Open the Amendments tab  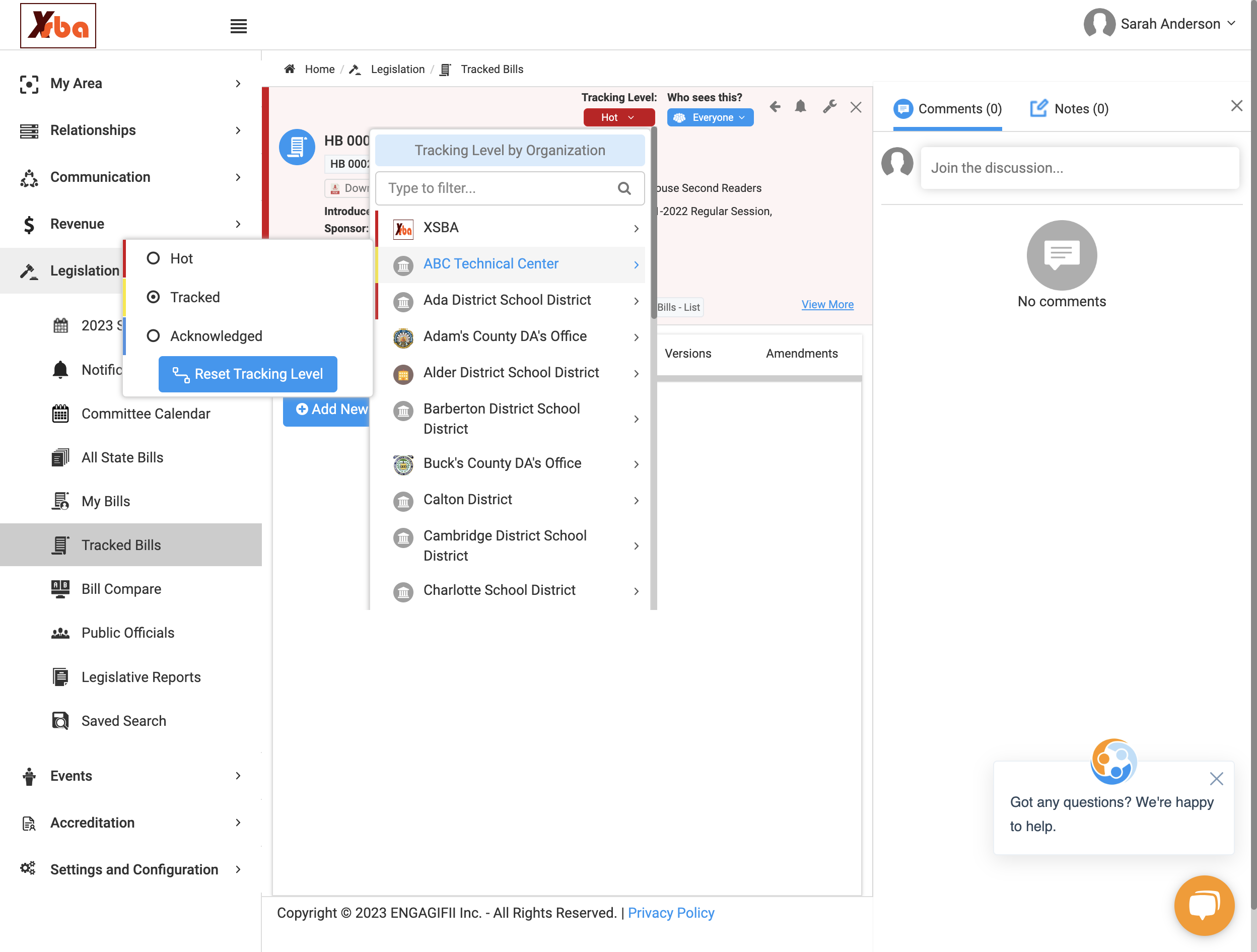point(801,354)
